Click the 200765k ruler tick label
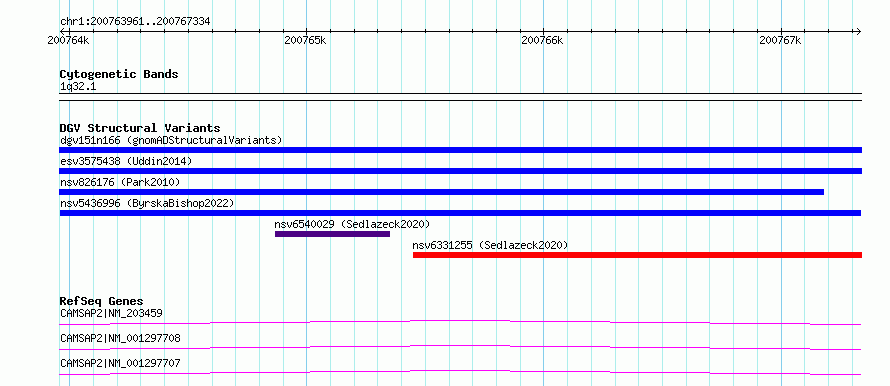 pyautogui.click(x=305, y=40)
